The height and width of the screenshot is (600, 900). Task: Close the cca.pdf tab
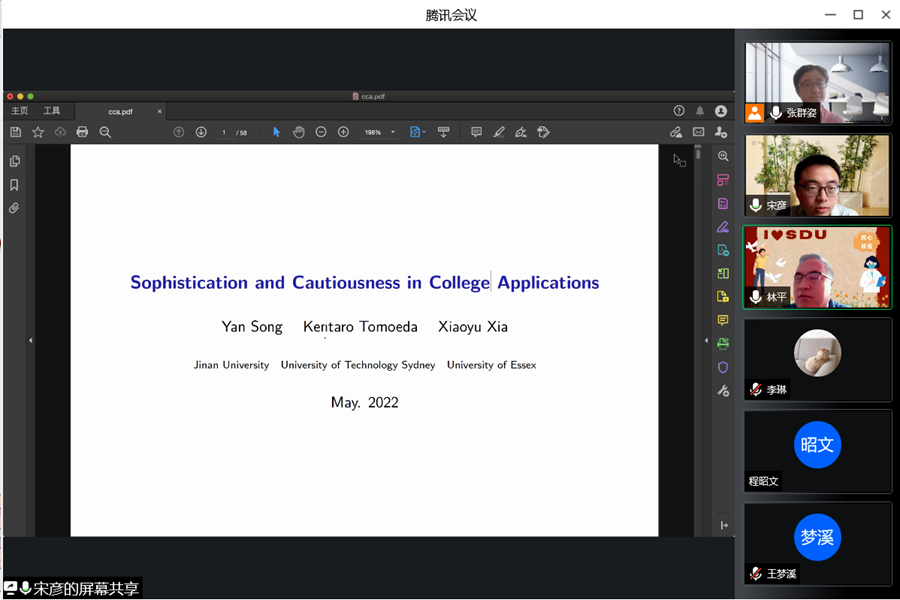pos(160,111)
